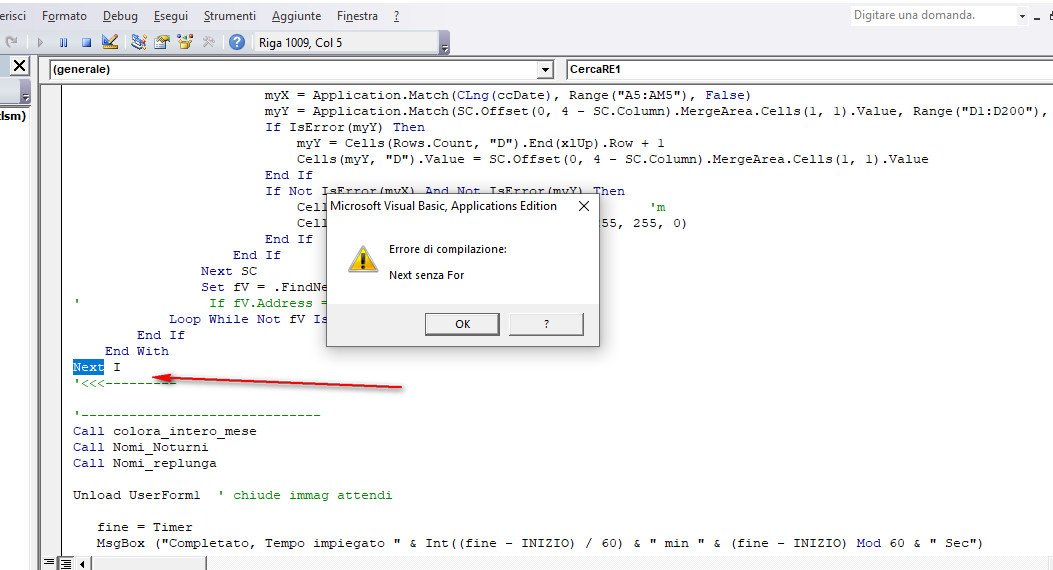
Task: Click 'Errore di compilazione:' dialog text
Action: pyautogui.click(x=448, y=249)
